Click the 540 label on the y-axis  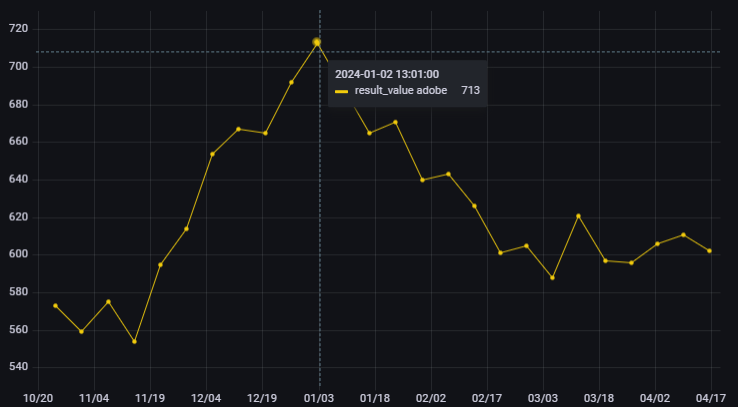18,367
